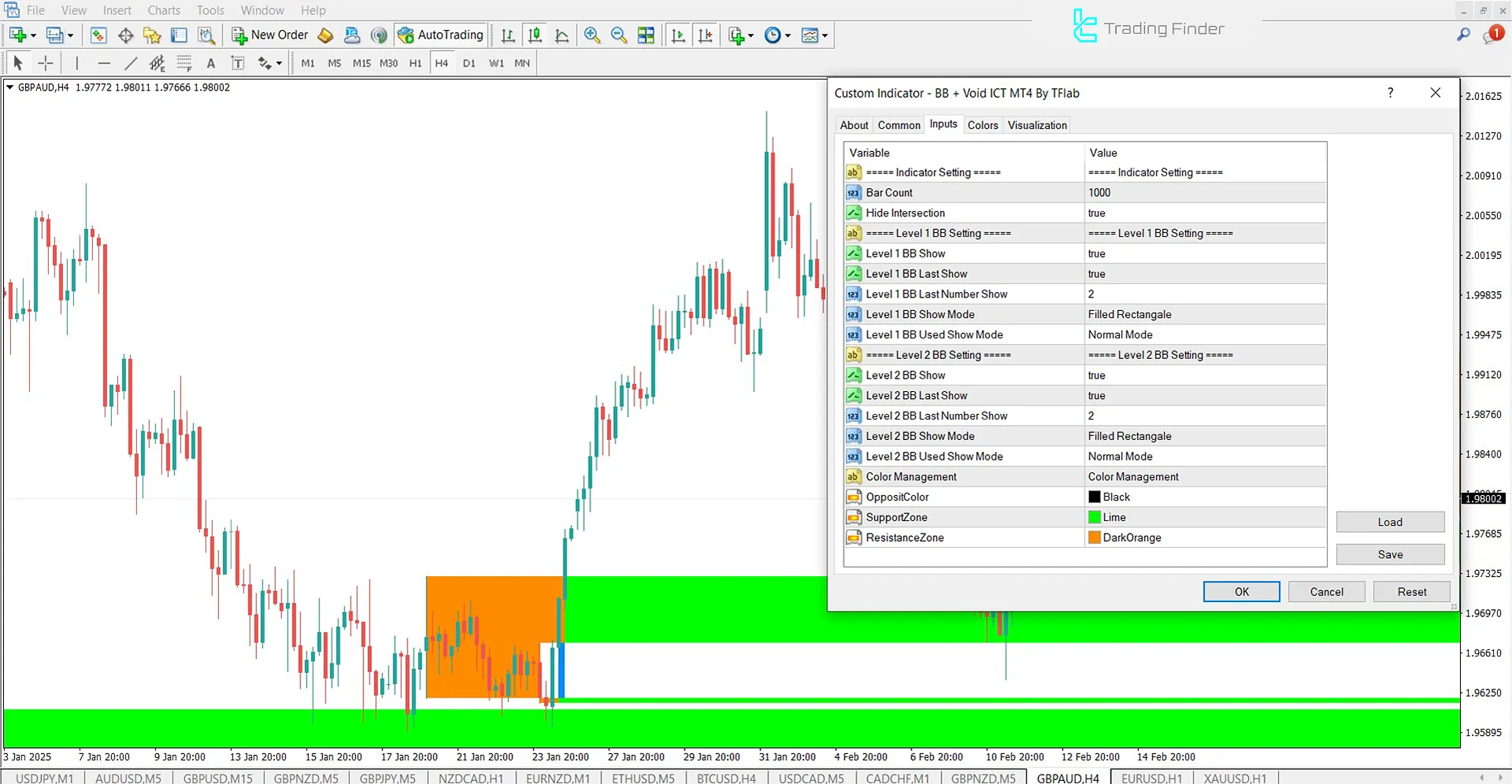Switch chart to Candlestick display
This screenshot has width=1512, height=784.
[x=535, y=35]
